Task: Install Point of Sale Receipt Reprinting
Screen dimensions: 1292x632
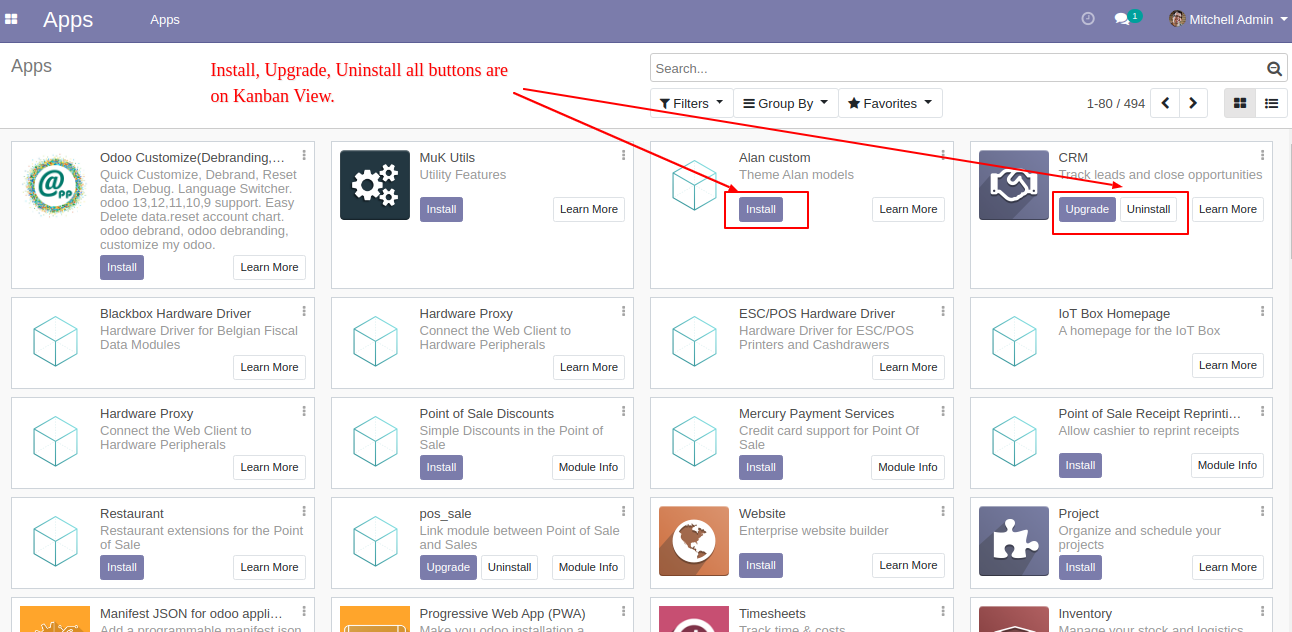Action: 1080,465
